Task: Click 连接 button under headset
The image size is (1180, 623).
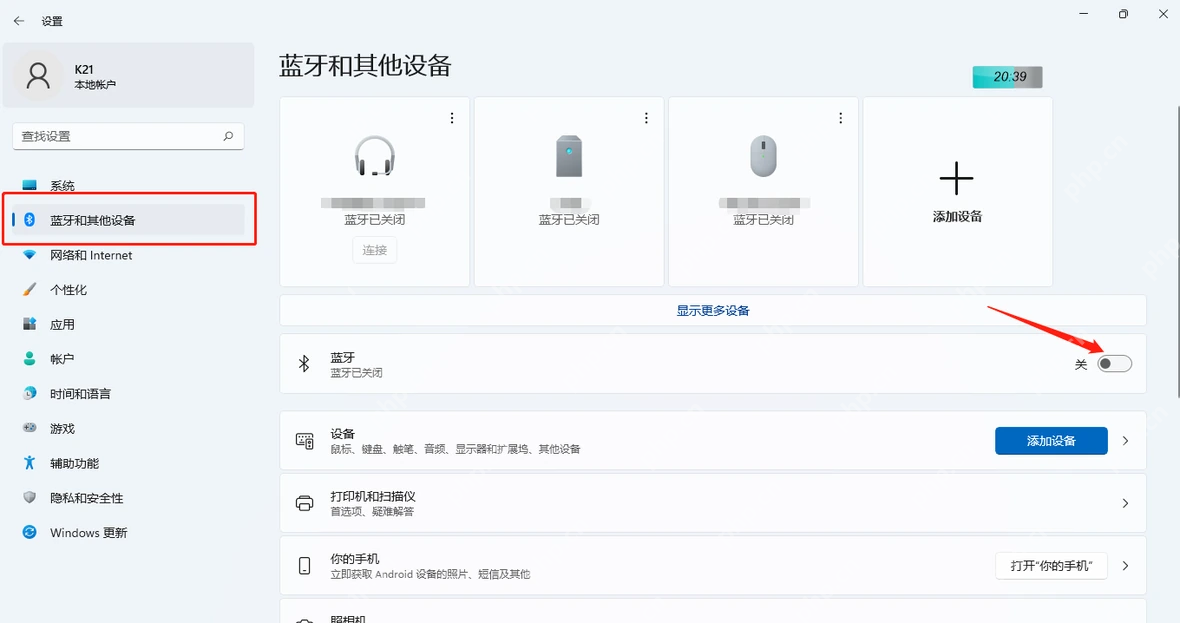Action: [375, 250]
